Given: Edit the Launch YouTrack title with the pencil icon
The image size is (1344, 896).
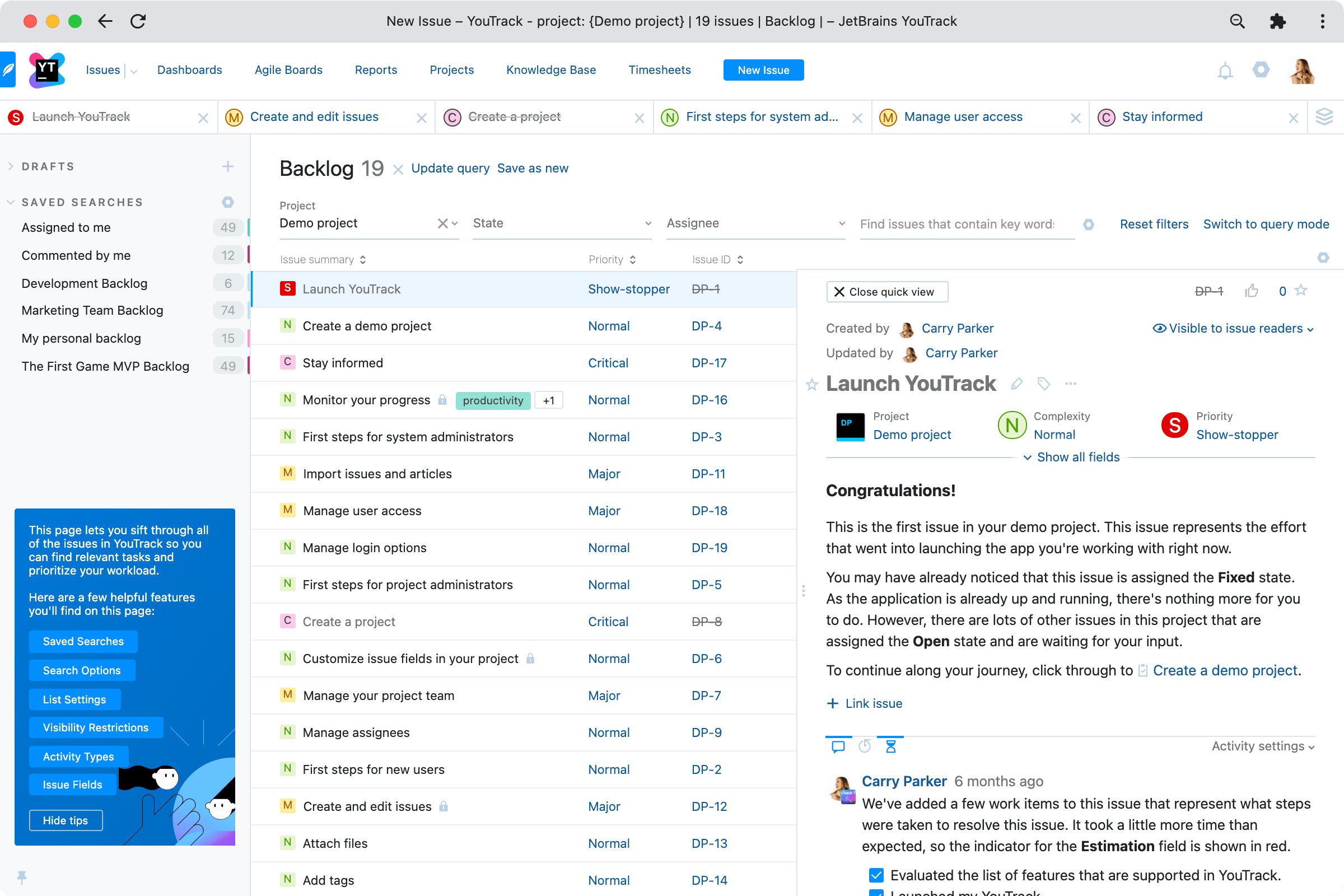Looking at the screenshot, I should (x=1016, y=384).
